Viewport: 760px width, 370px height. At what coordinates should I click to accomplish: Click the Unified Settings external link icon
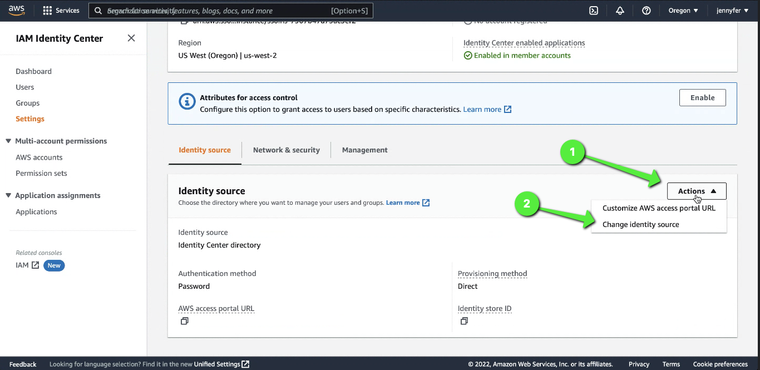(x=246, y=364)
